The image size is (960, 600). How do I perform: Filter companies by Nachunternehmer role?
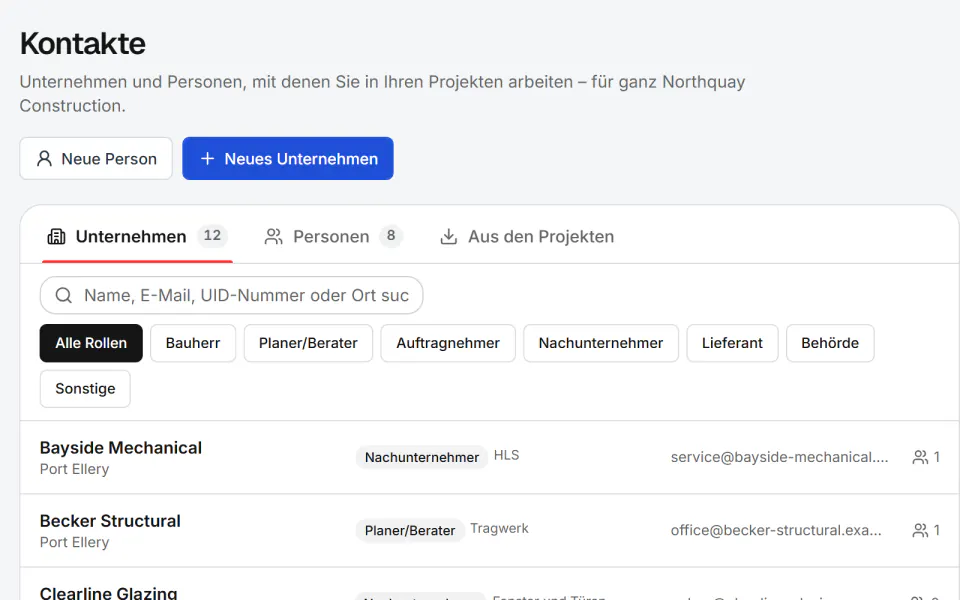tap(601, 343)
